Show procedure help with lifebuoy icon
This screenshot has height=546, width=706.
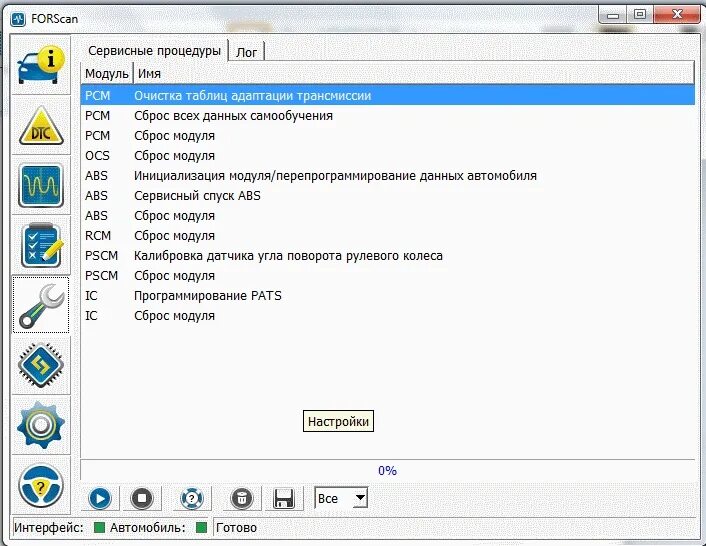coord(192,498)
